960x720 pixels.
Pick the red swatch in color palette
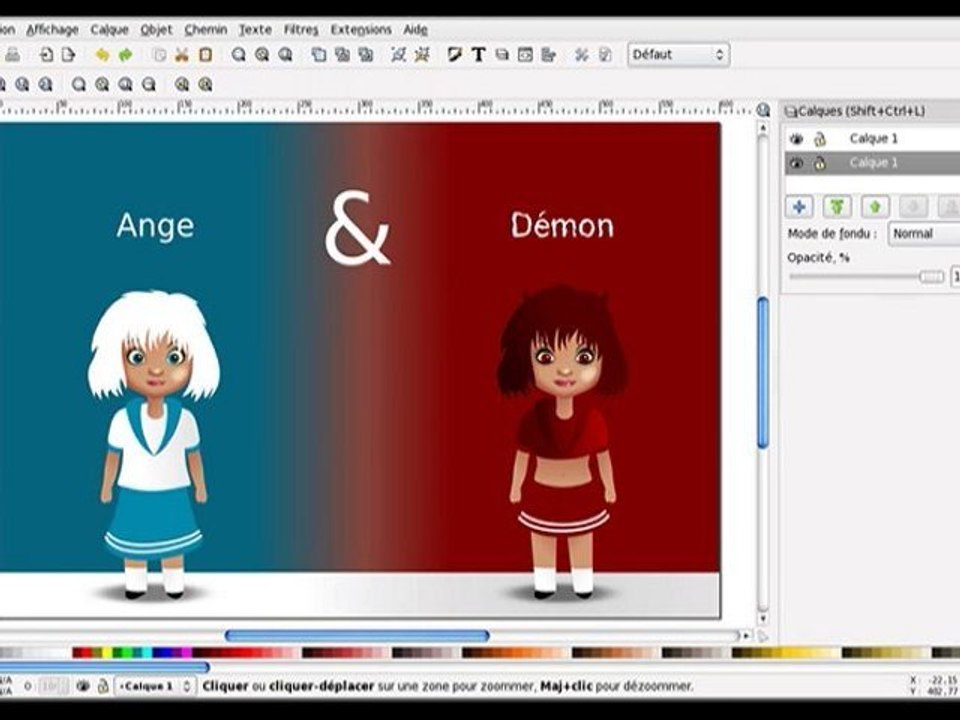(86, 653)
